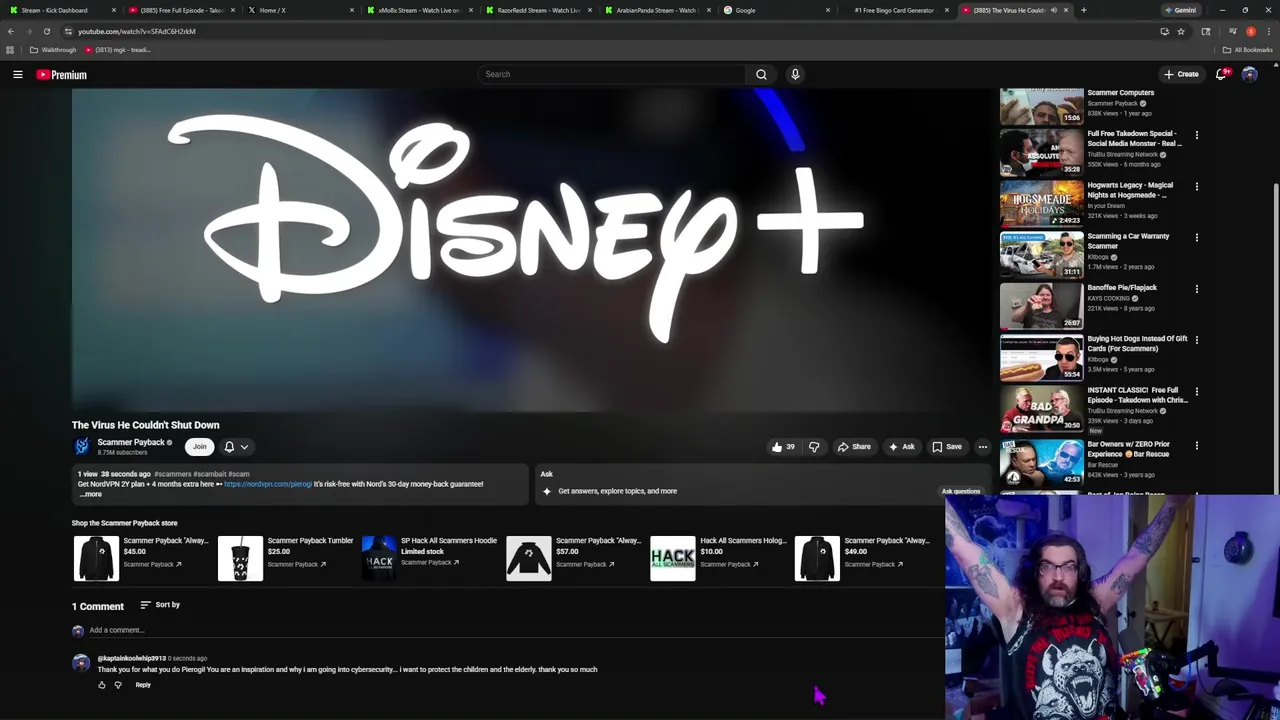Screen dimensions: 1280x720
Task: Dislike the comment from kaptainkoolwhip3913
Action: click(x=118, y=685)
